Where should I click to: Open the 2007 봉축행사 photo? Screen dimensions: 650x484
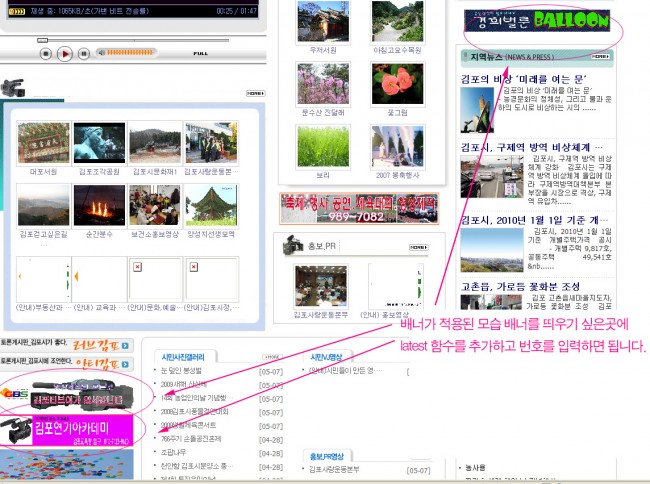[x=398, y=147]
